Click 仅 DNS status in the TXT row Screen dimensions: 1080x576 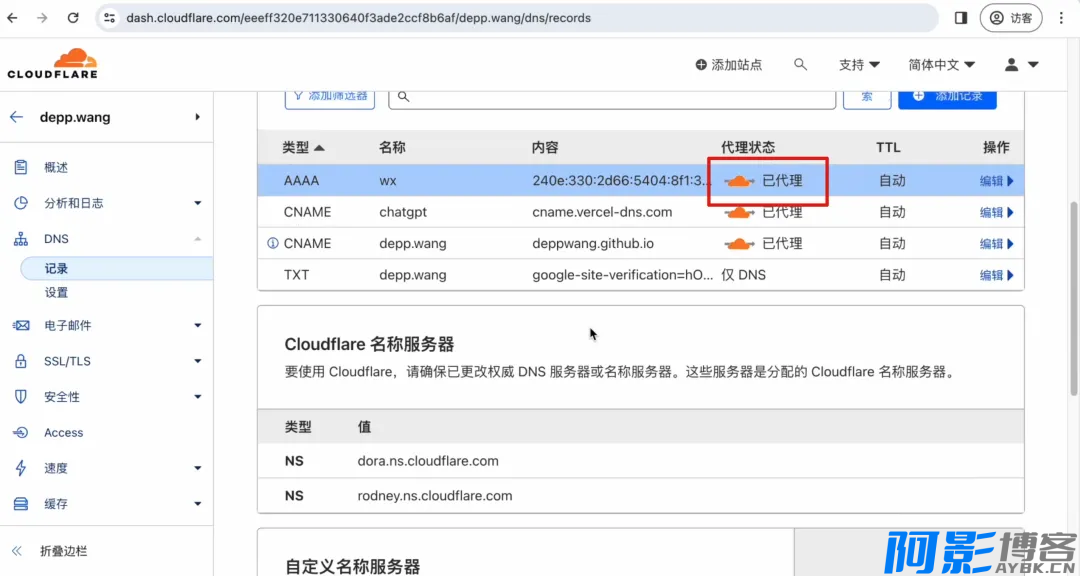click(x=744, y=275)
